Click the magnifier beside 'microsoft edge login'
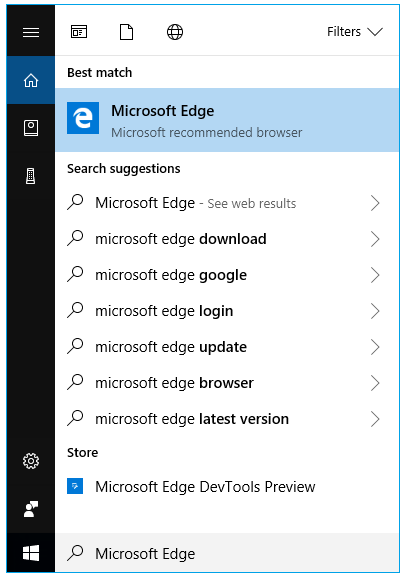 click(x=75, y=310)
